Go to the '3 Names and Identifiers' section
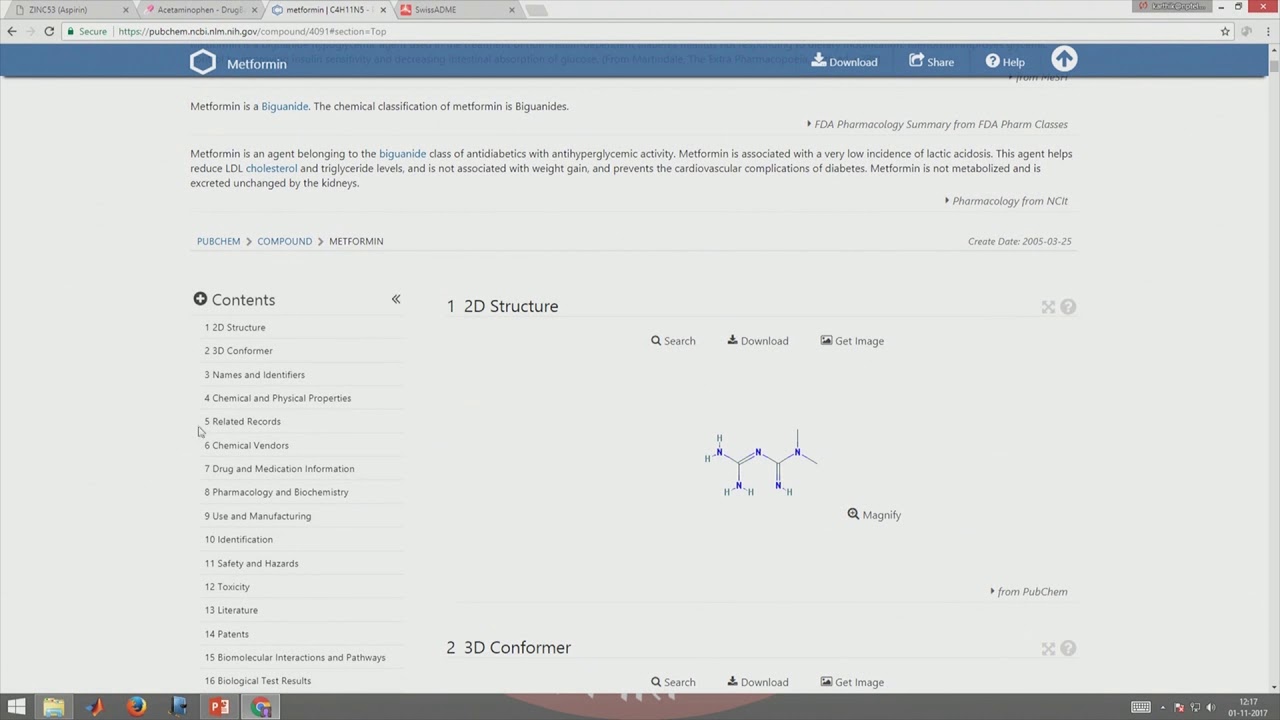 [254, 375]
